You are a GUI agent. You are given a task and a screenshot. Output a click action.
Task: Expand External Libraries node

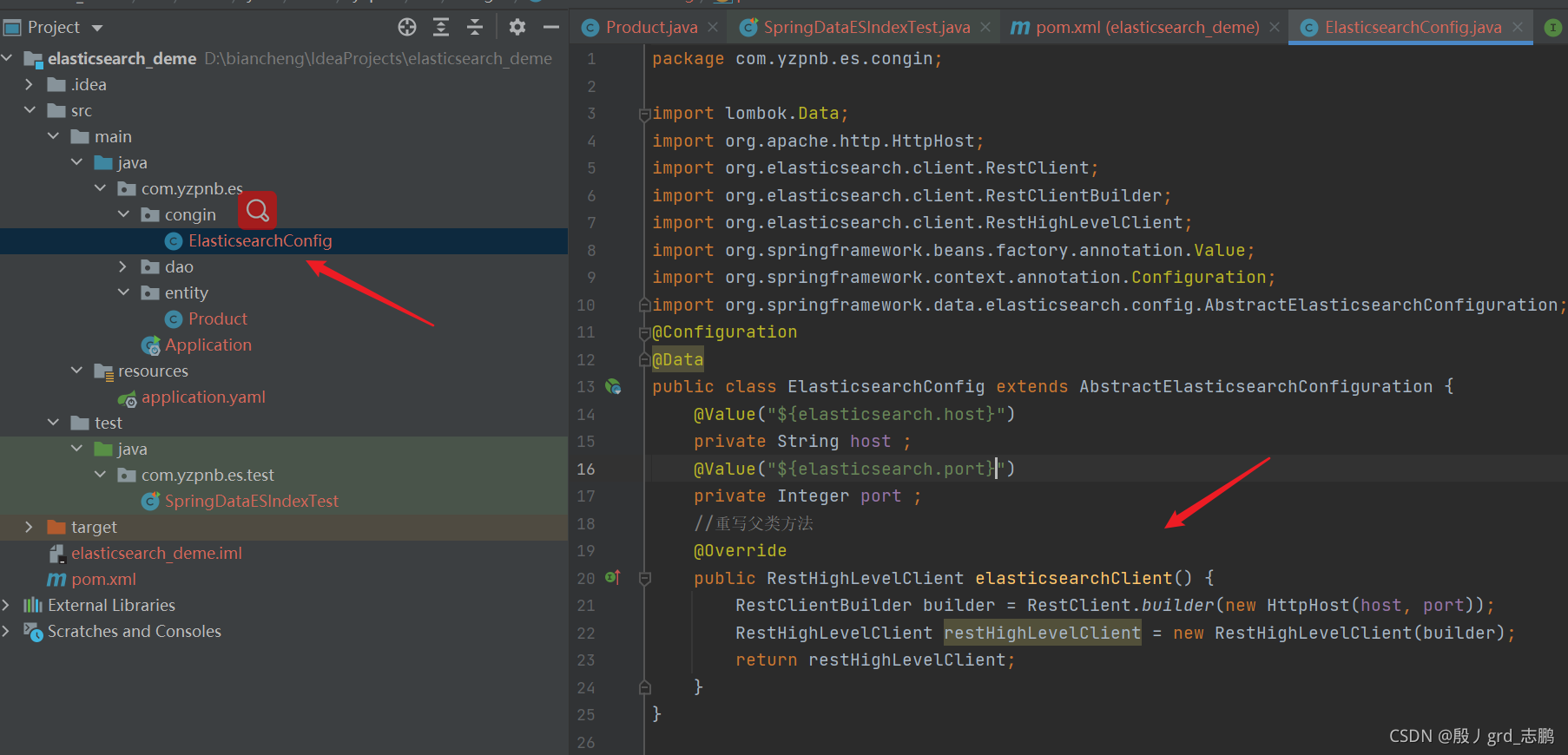6,605
